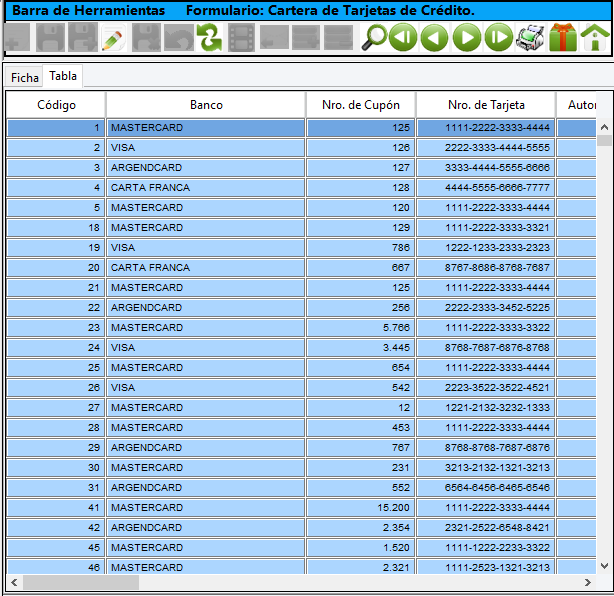The width and height of the screenshot is (614, 596).
Task: Go to next record arrow
Action: coord(466,39)
